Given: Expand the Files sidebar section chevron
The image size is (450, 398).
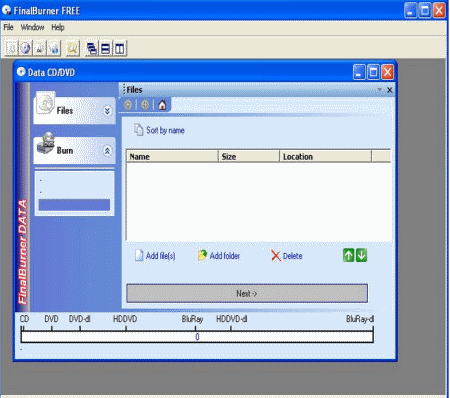Looking at the screenshot, I should (107, 111).
